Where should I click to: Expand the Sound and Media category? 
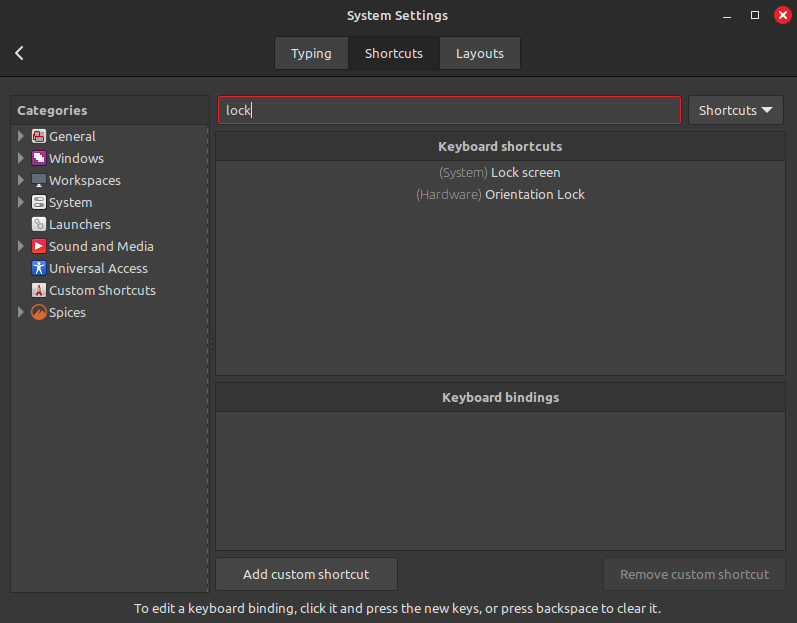pos(21,246)
